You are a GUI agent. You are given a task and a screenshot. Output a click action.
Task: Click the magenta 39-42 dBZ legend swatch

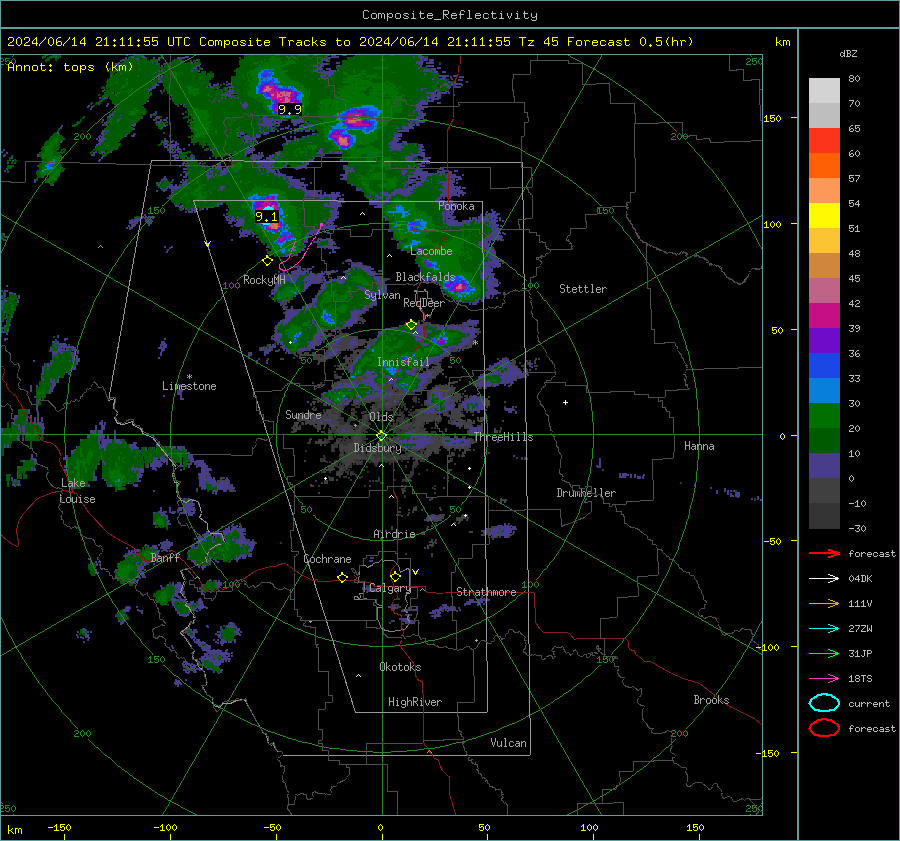824,316
